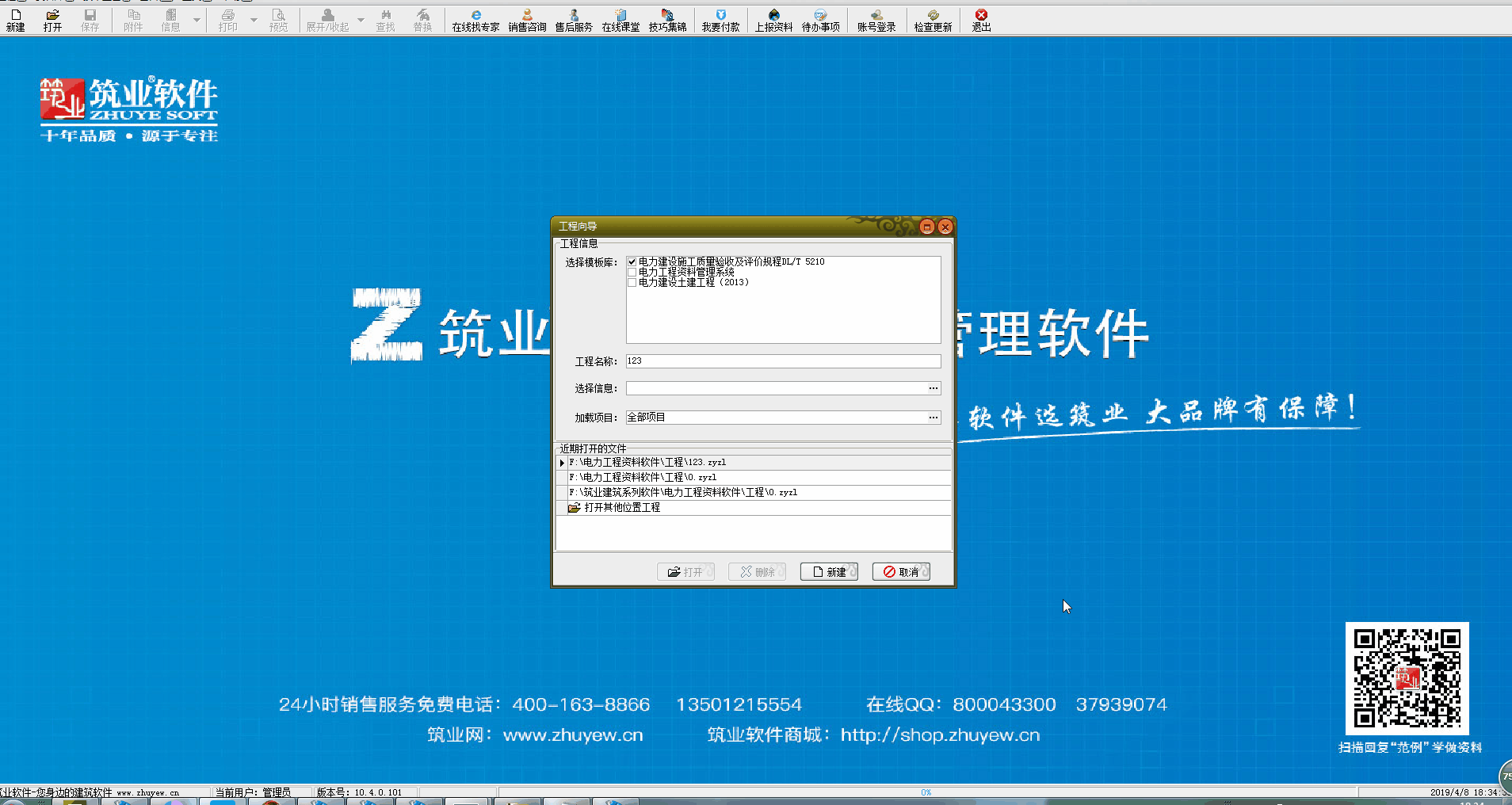Viewport: 1512px width, 805px height.
Task: Click the 取消 cancel button
Action: (901, 572)
